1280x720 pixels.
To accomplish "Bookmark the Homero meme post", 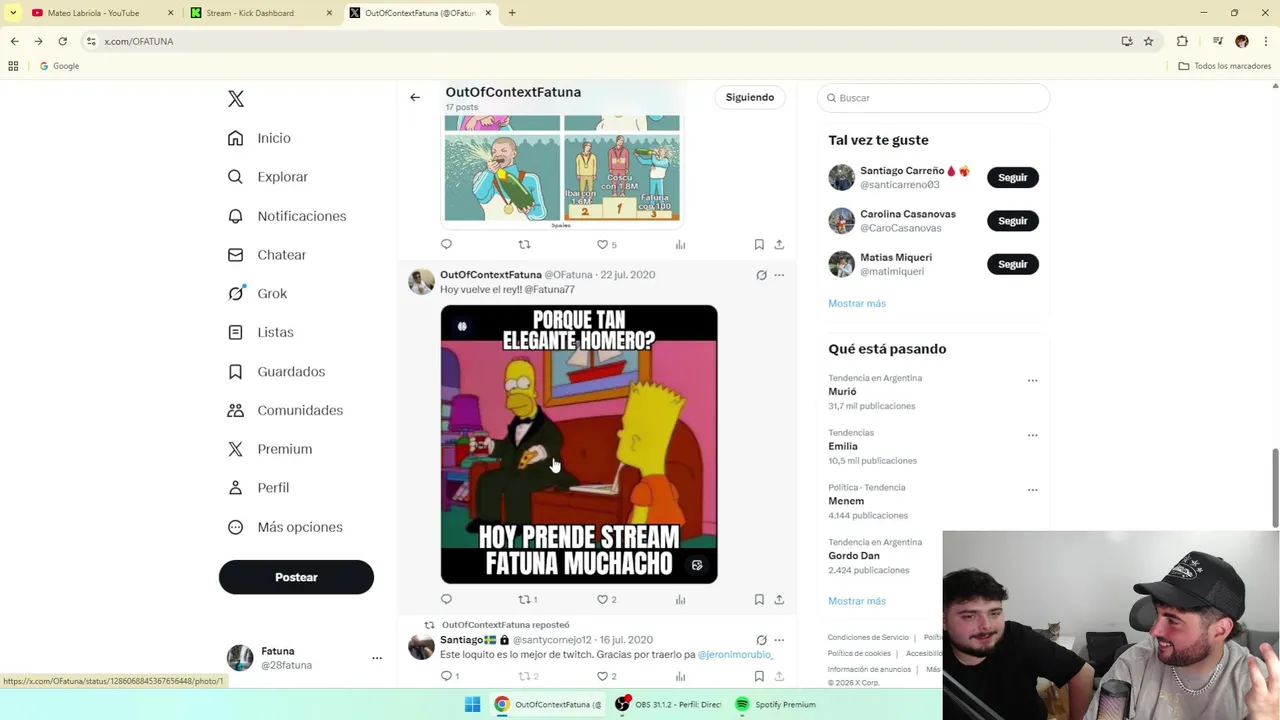I will click(x=759, y=599).
